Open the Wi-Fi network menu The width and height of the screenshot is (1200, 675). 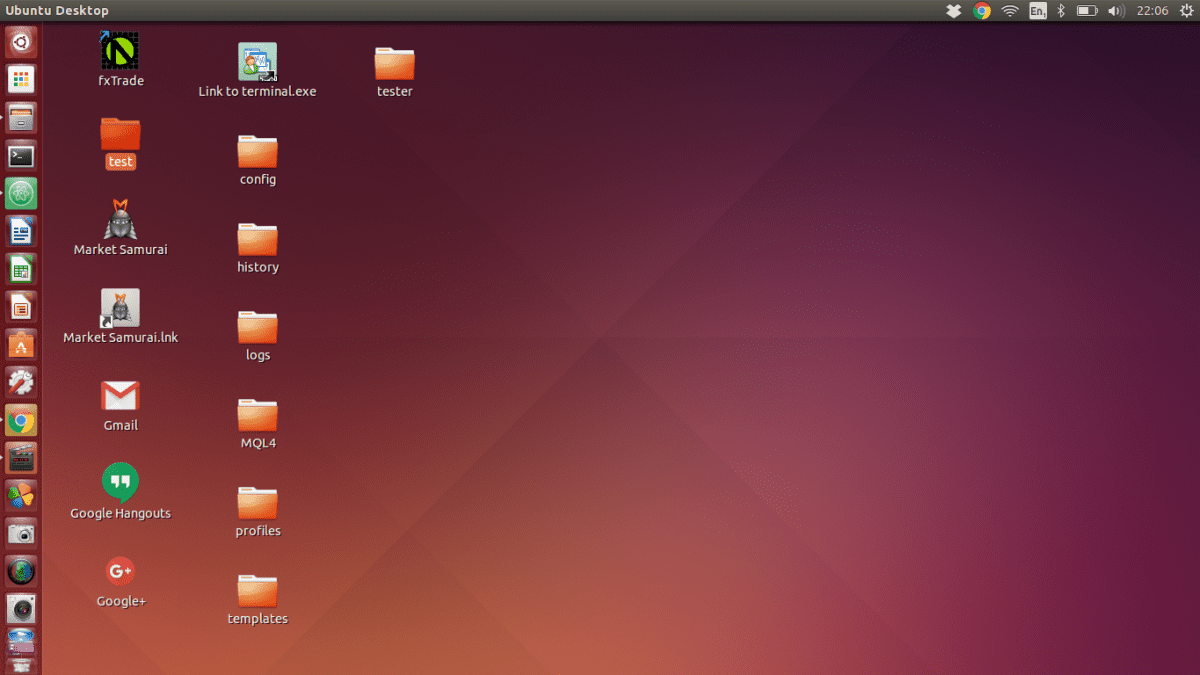[x=1010, y=11]
